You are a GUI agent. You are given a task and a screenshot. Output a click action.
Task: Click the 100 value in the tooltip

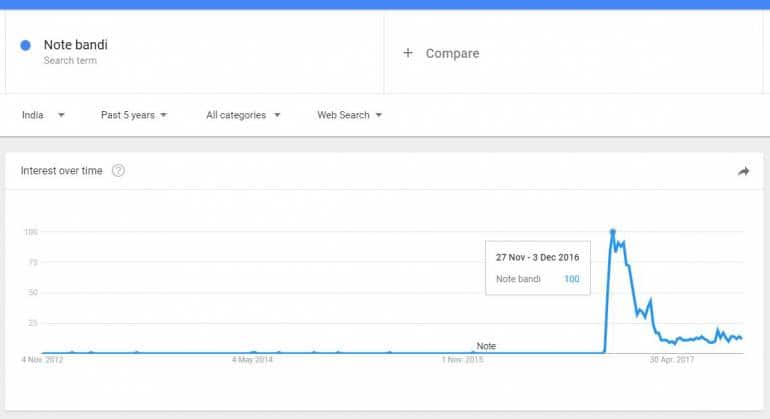[x=571, y=279]
